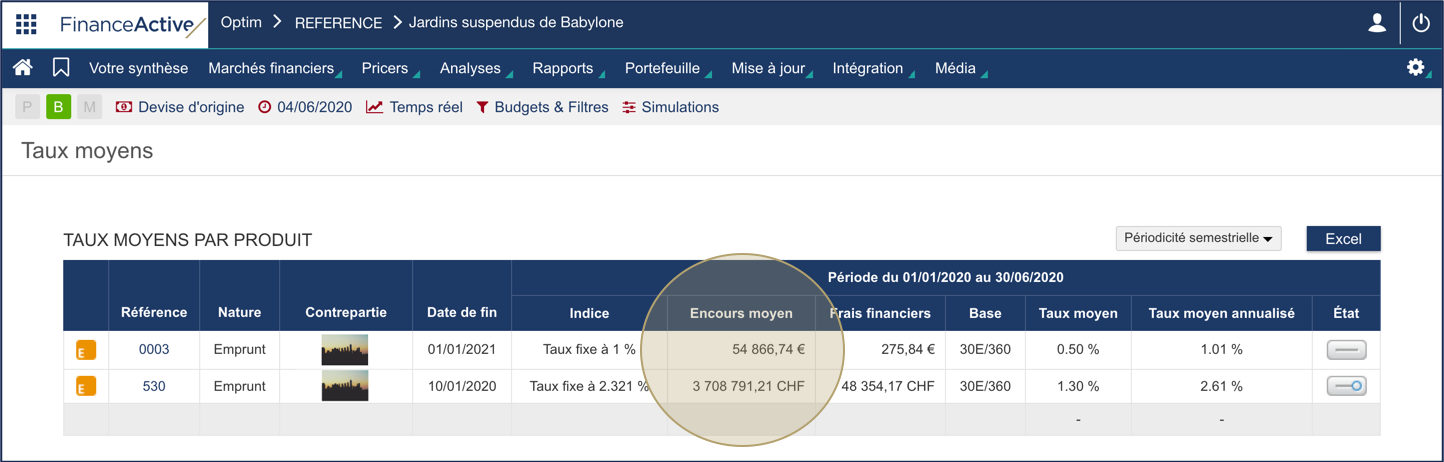Click the counterparty thumbnail for loan 530
This screenshot has width=1444, height=462.
click(x=345, y=386)
